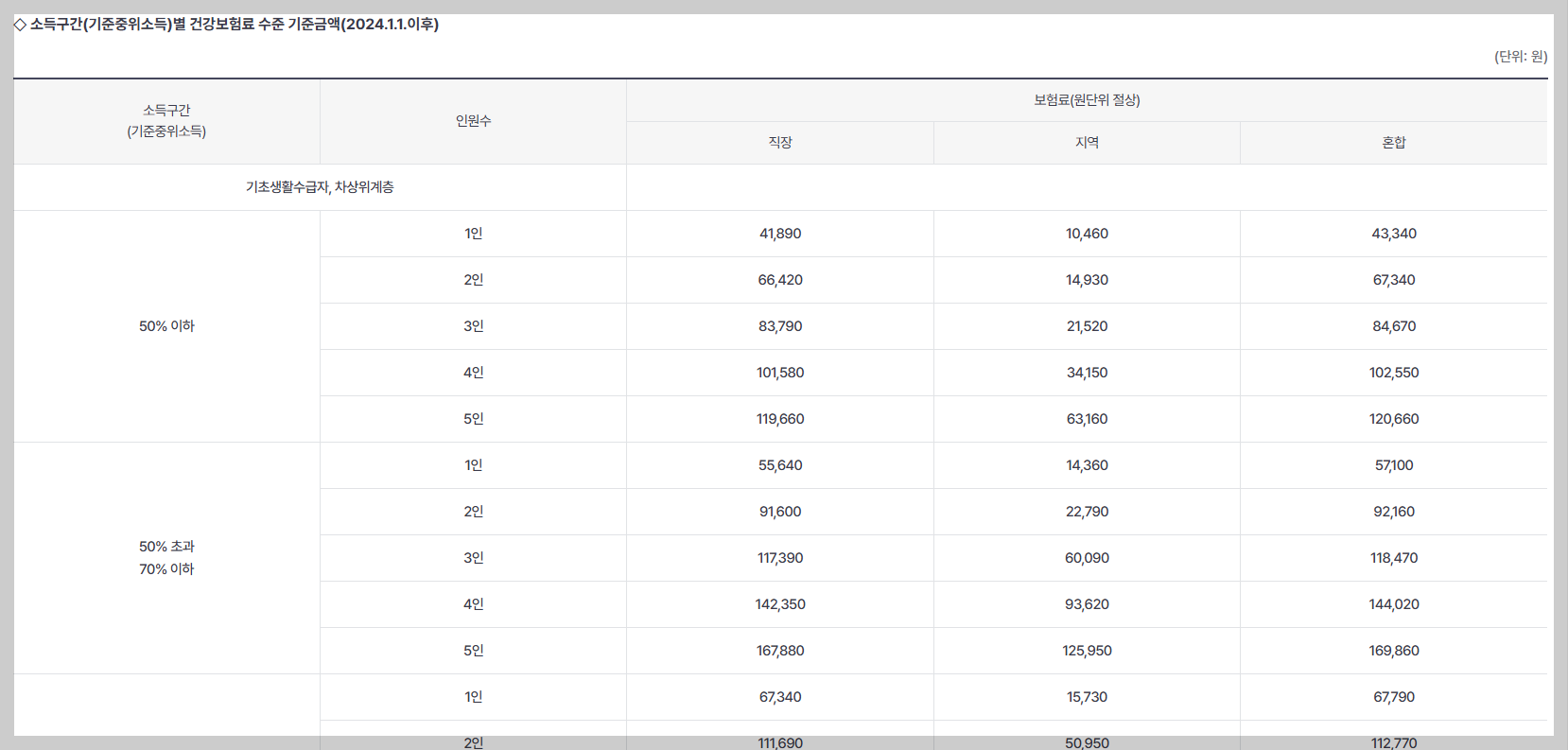
Task: Click the figure '169,860'
Action: tap(1394, 651)
